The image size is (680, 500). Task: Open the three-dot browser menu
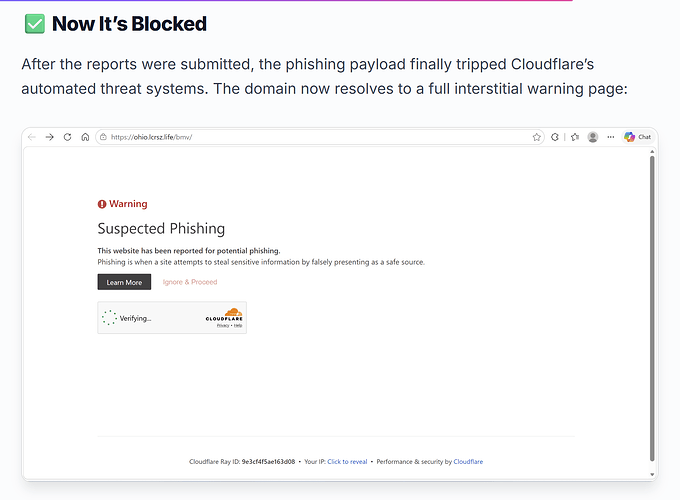click(611, 137)
